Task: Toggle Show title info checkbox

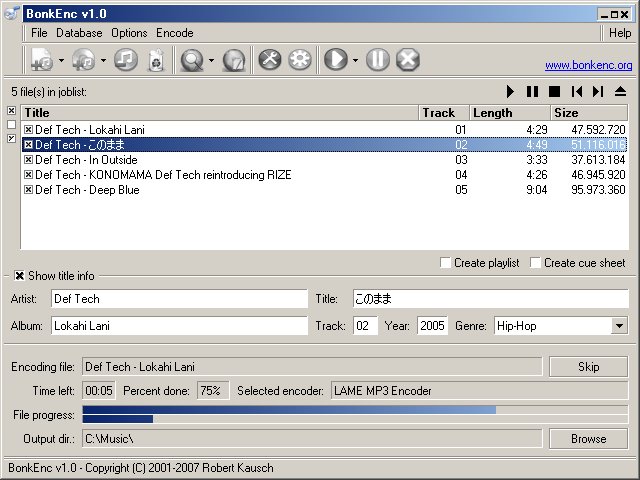Action: [19, 276]
